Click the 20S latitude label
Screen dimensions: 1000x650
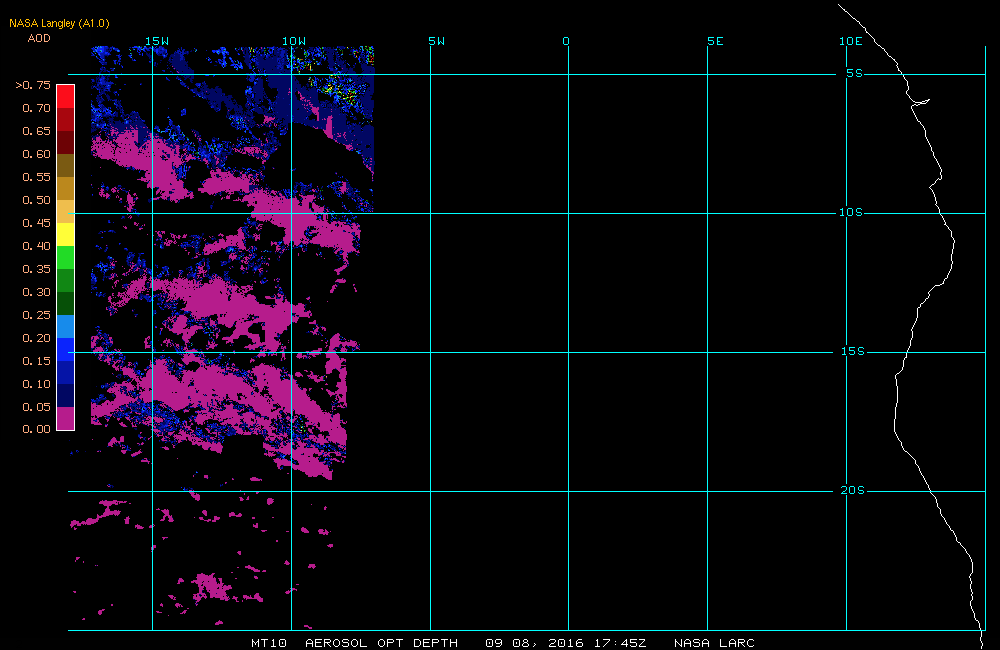tap(853, 490)
